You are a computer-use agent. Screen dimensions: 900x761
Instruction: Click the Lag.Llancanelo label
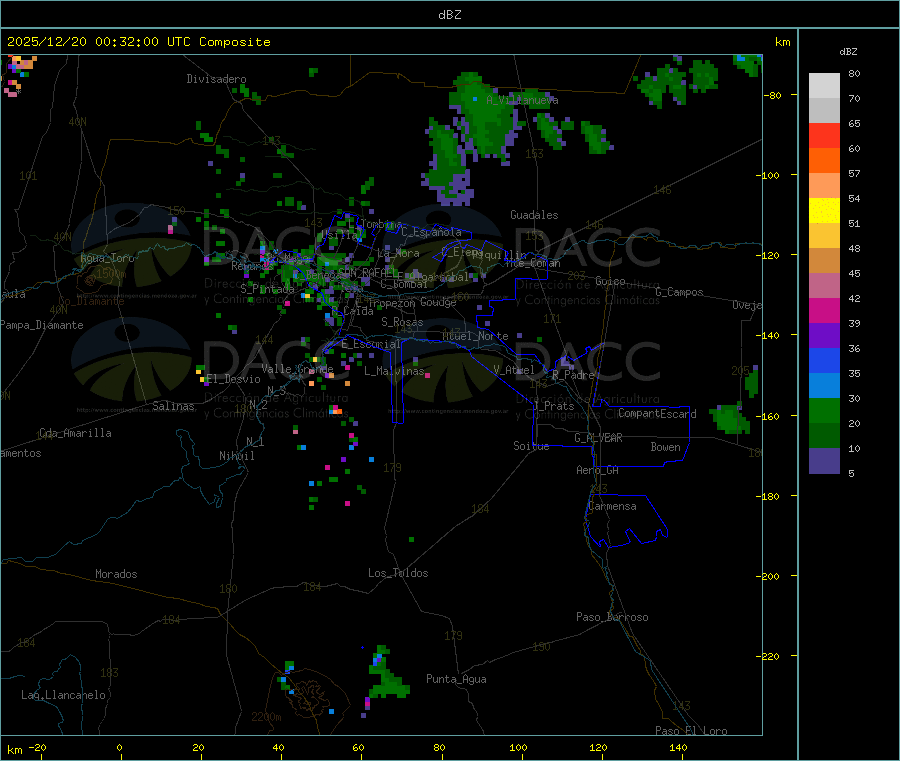point(63,695)
